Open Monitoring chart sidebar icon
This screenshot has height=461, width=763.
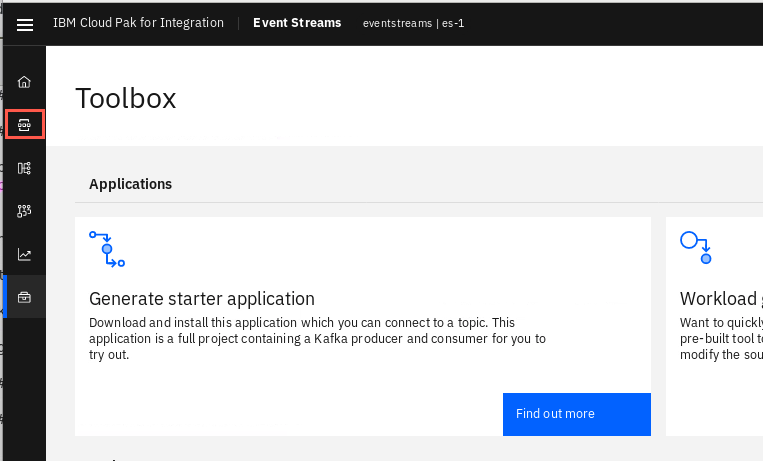coord(24,254)
